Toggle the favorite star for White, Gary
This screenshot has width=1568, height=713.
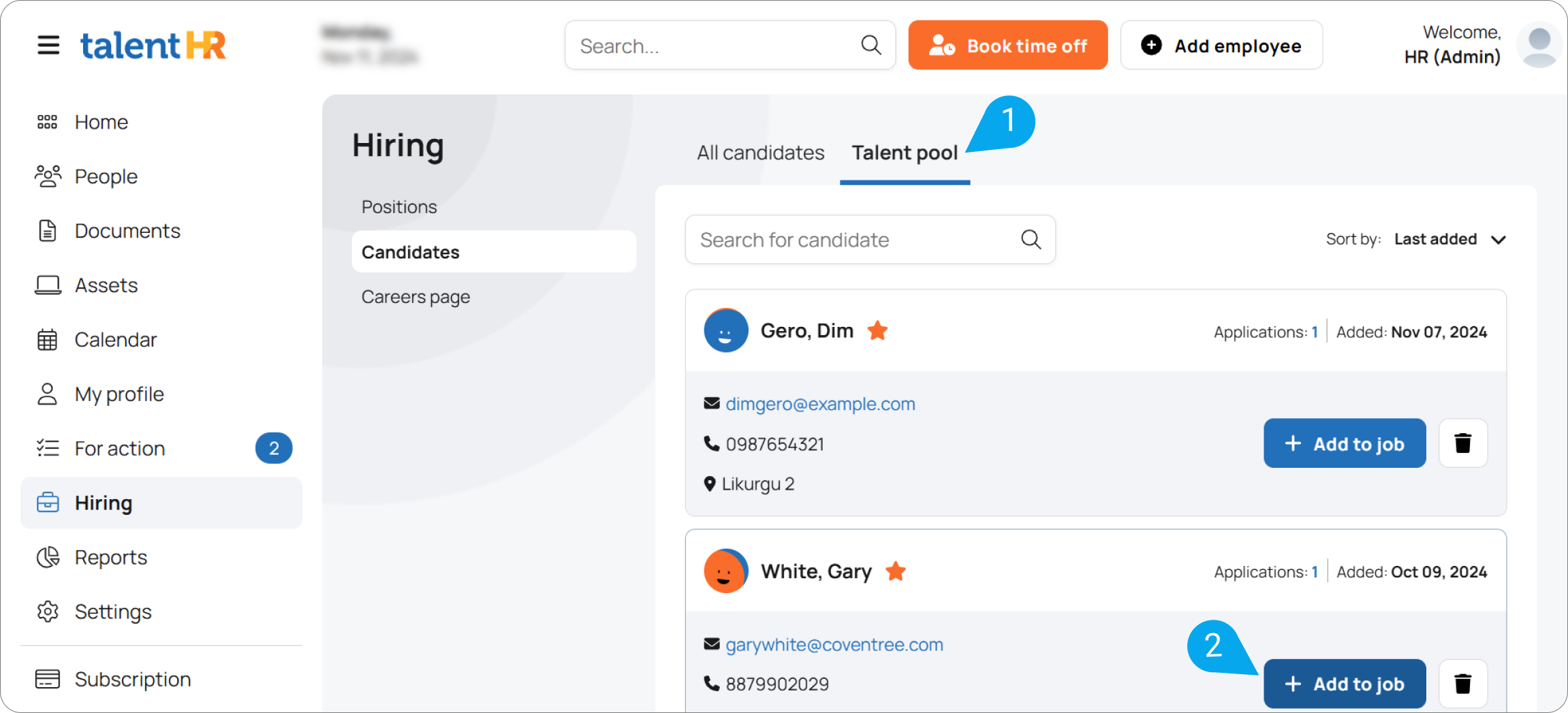tap(896, 571)
